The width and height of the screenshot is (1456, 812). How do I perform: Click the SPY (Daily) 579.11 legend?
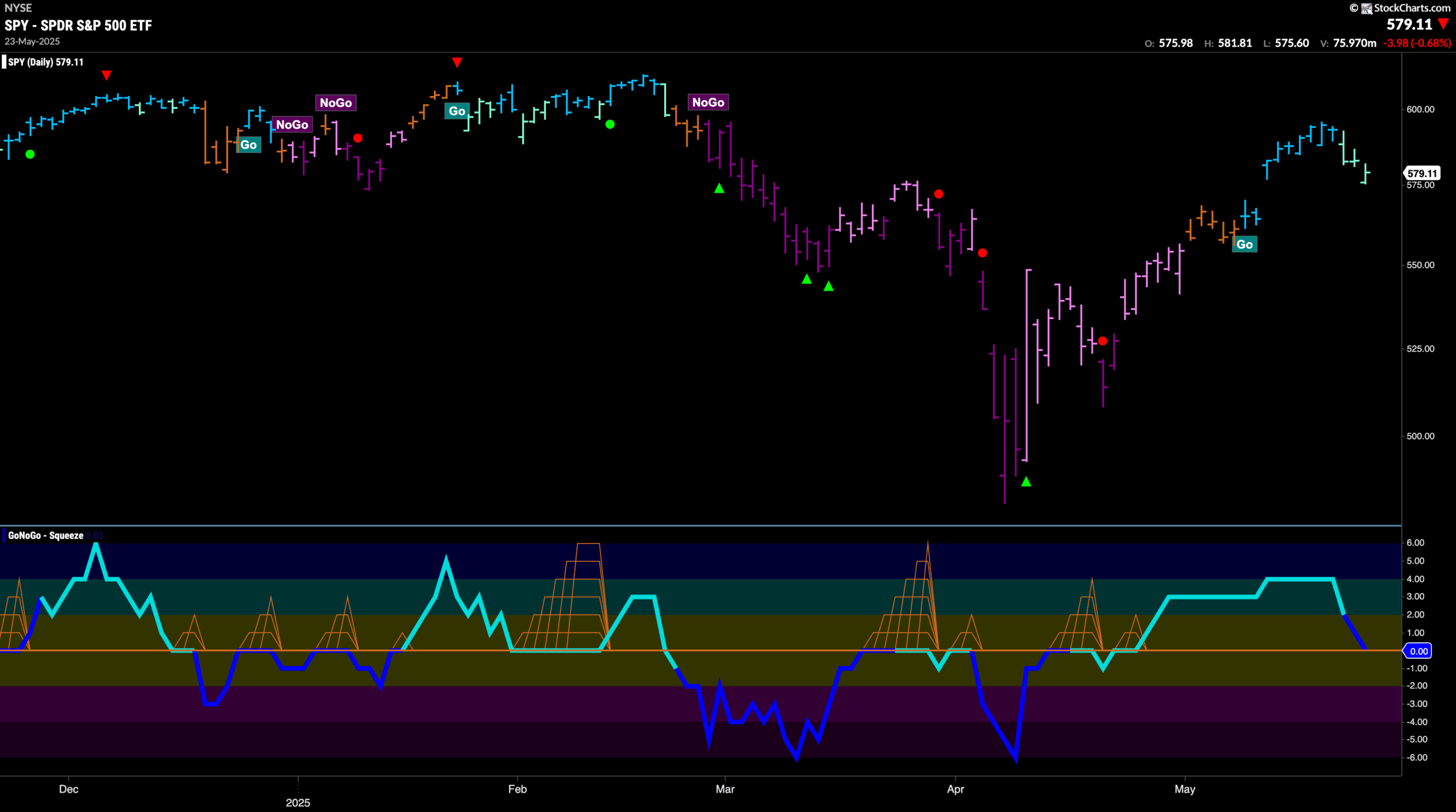point(45,62)
